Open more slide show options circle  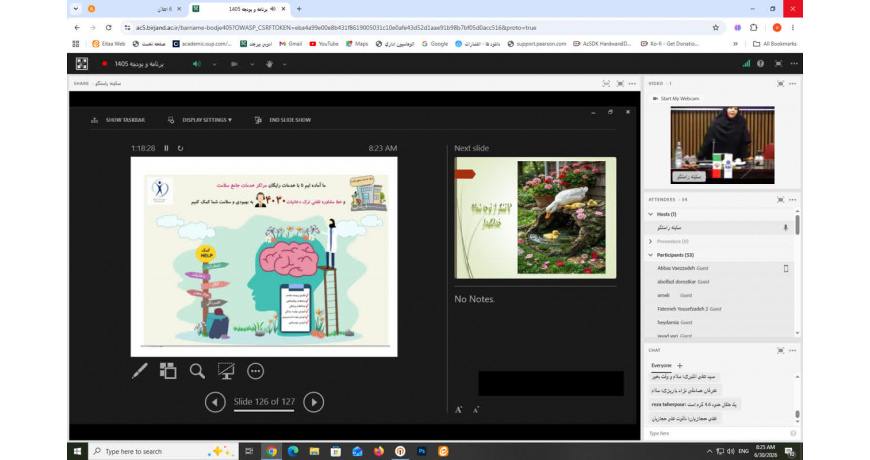(255, 371)
